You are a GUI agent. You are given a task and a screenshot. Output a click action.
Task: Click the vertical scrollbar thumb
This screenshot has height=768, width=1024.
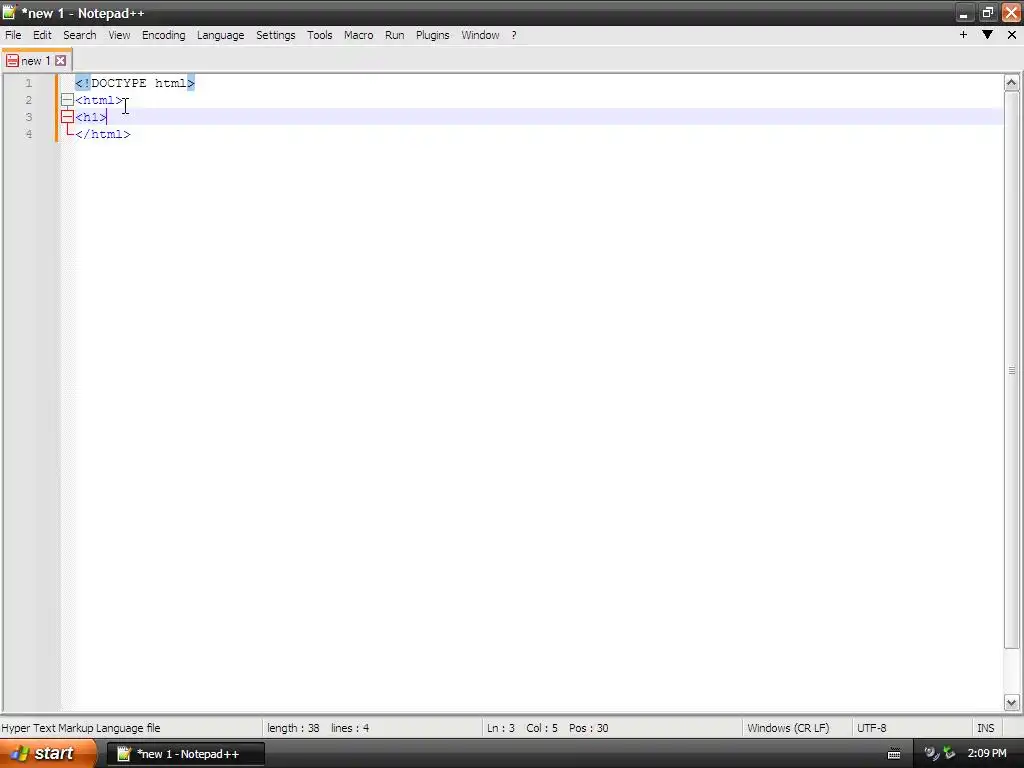click(x=1012, y=370)
